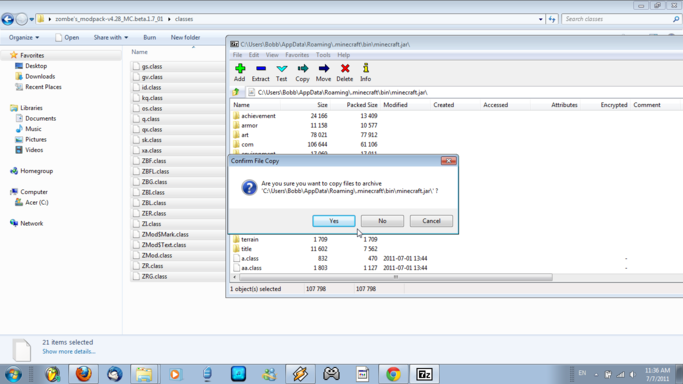This screenshot has width=683, height=384.
Task: Open Documents library in sidebar
Action: click(x=41, y=118)
